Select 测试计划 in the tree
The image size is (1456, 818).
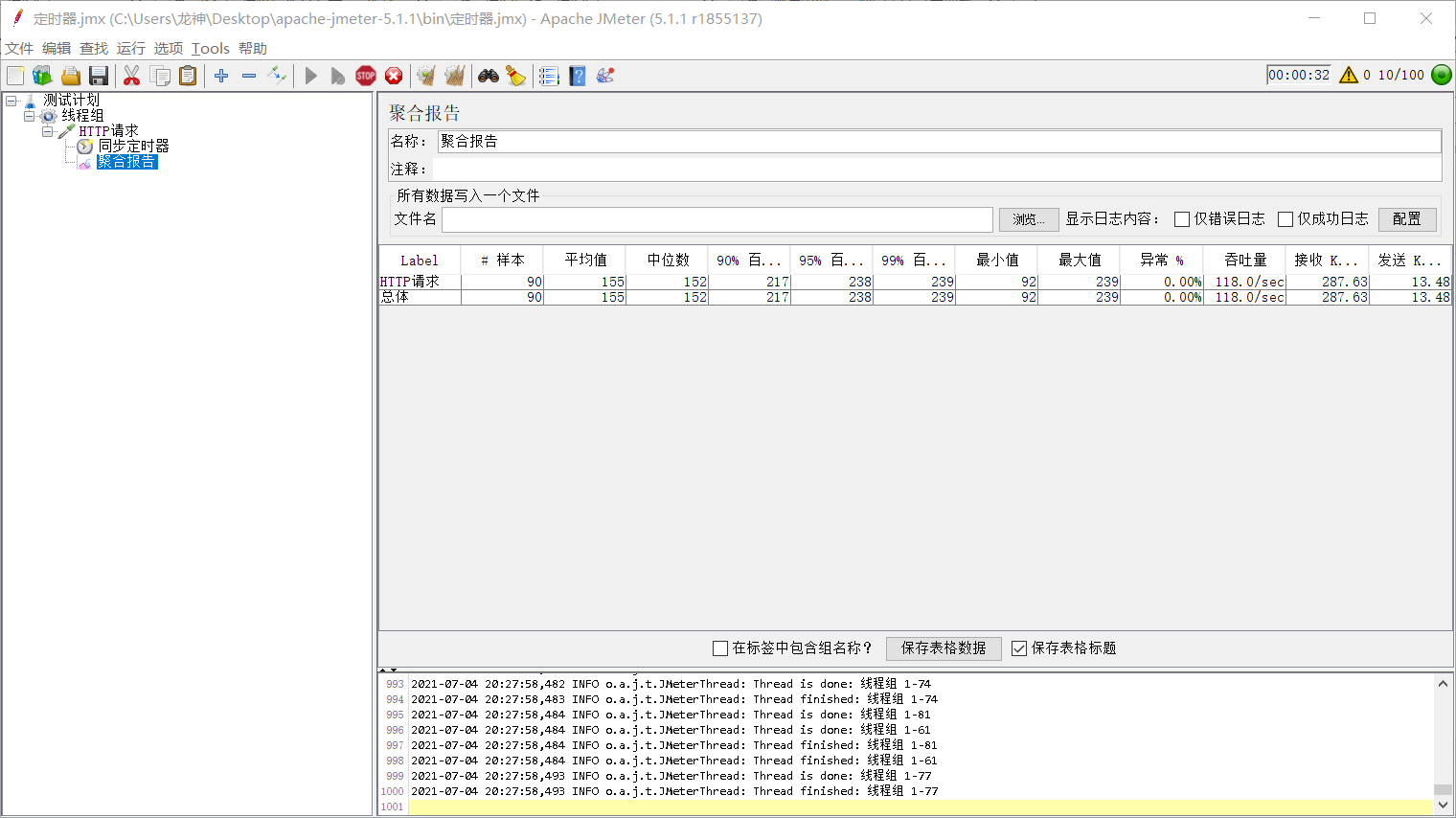[x=71, y=101]
